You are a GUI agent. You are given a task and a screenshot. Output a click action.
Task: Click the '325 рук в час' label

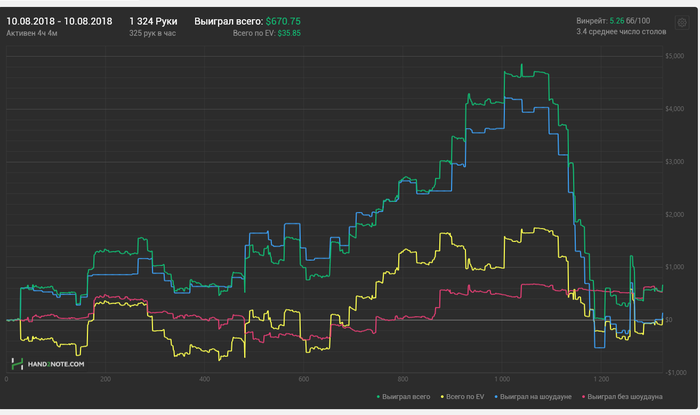click(152, 33)
